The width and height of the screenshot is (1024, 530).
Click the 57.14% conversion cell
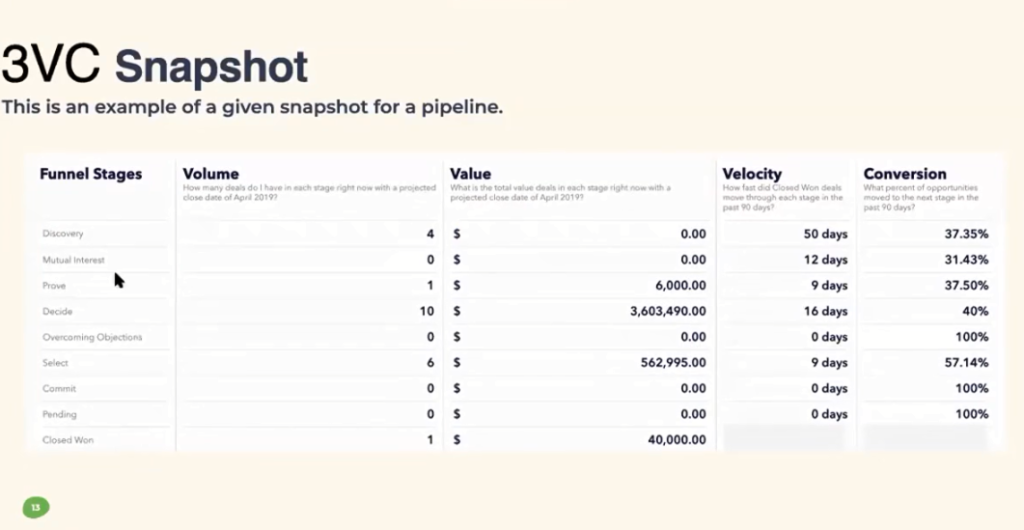(966, 363)
